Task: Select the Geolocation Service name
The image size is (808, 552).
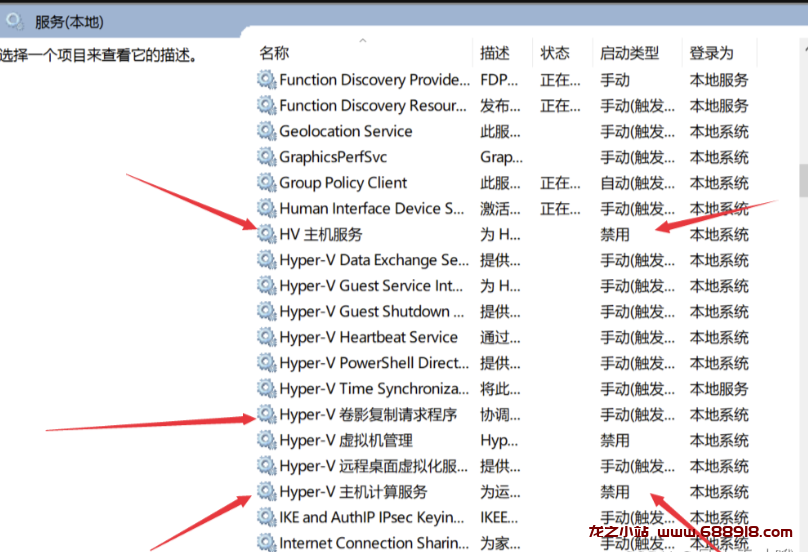Action: (x=346, y=131)
